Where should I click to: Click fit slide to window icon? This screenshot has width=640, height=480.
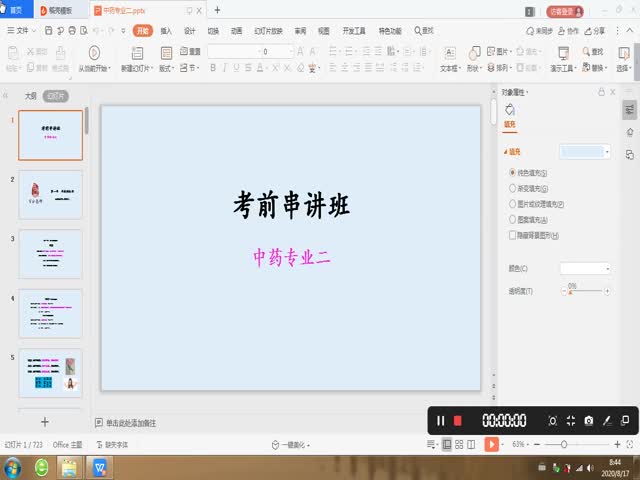[629, 444]
